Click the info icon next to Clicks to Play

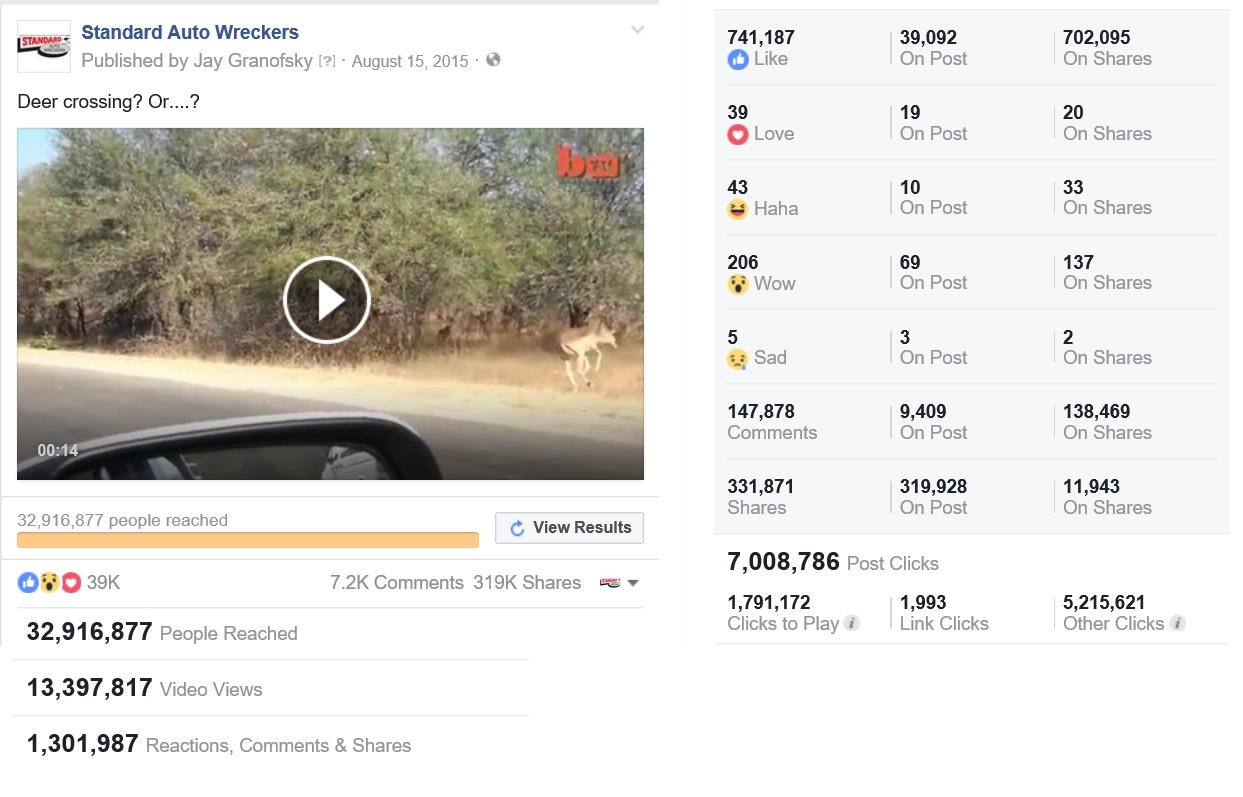tap(852, 623)
